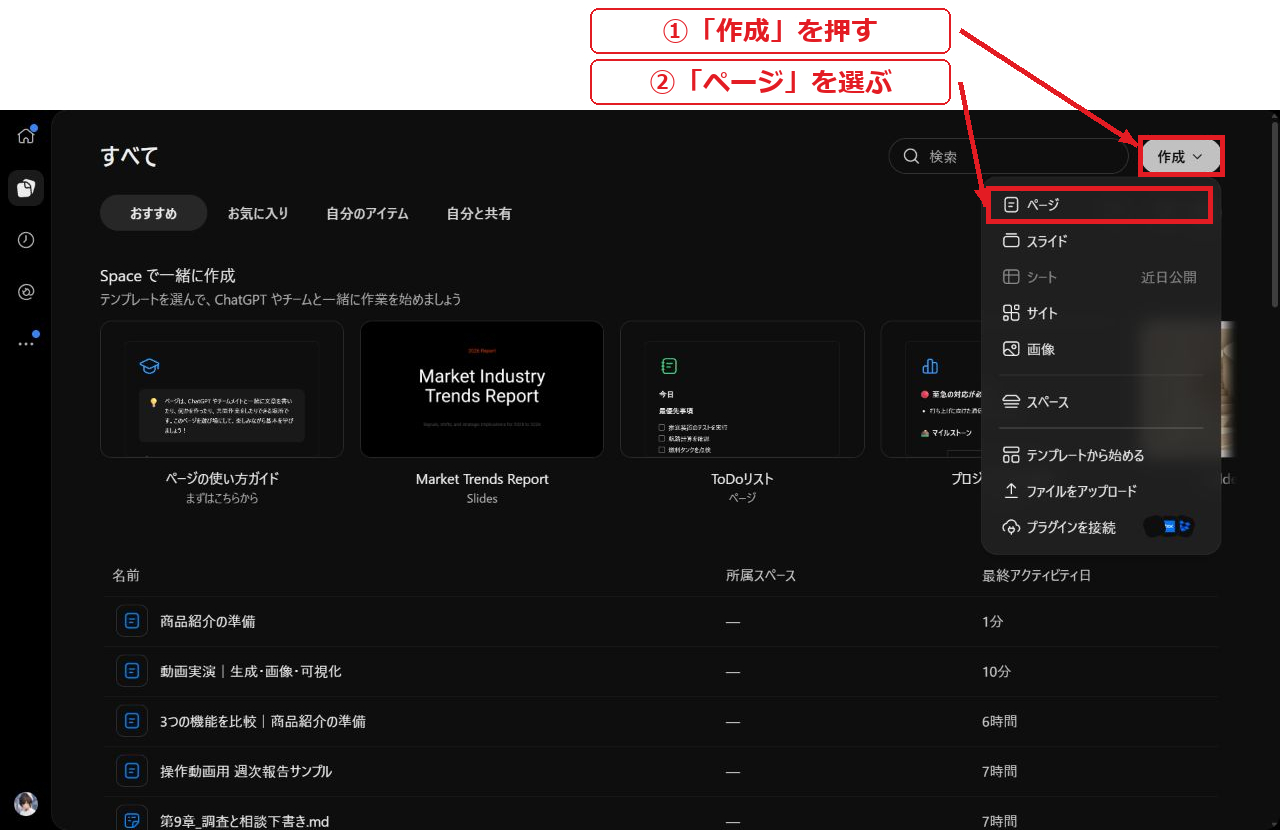
Task: Switch to the おすすめ tab
Action: pyautogui.click(x=153, y=213)
